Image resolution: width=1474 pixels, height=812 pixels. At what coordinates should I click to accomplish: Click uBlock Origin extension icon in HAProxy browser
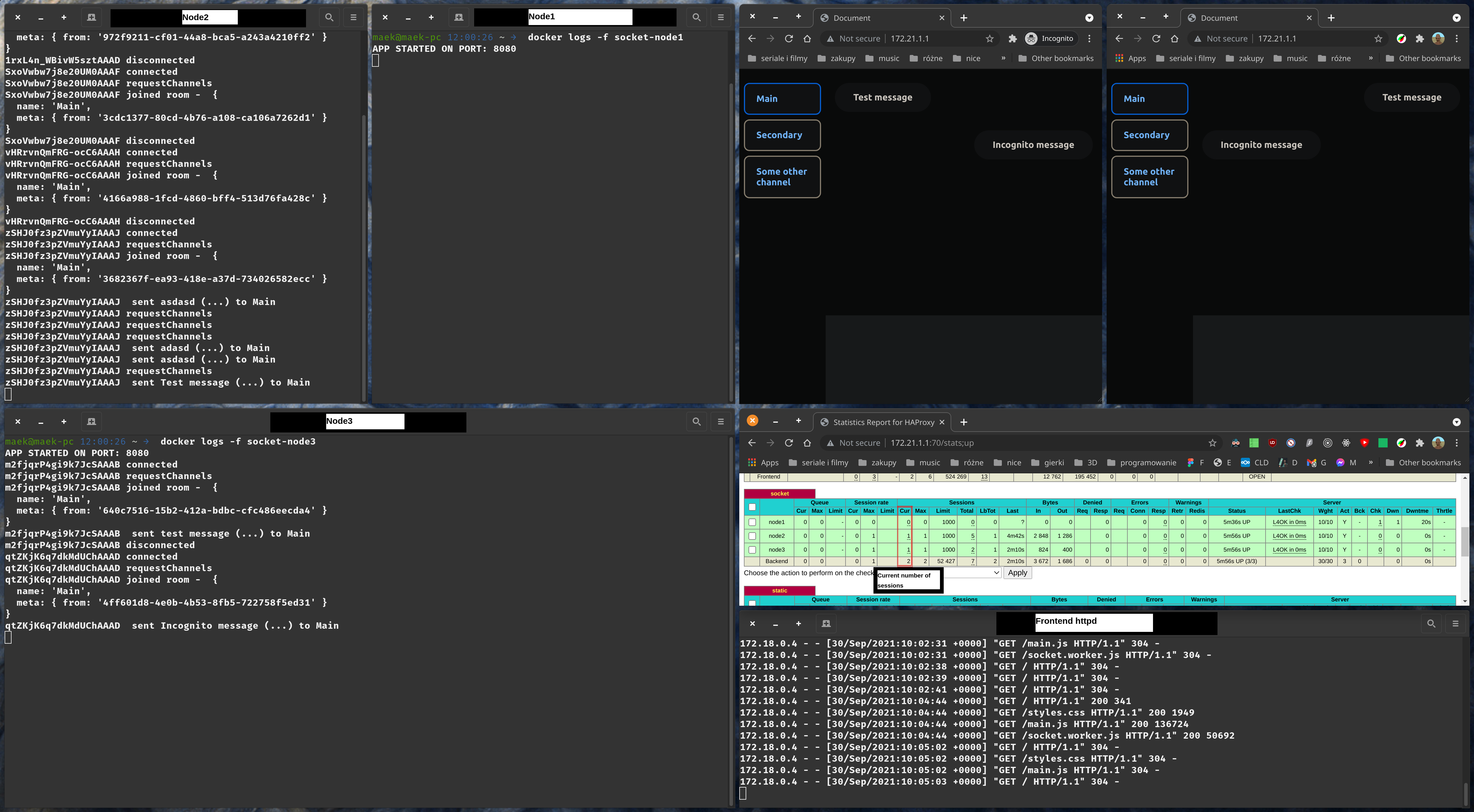1272,443
